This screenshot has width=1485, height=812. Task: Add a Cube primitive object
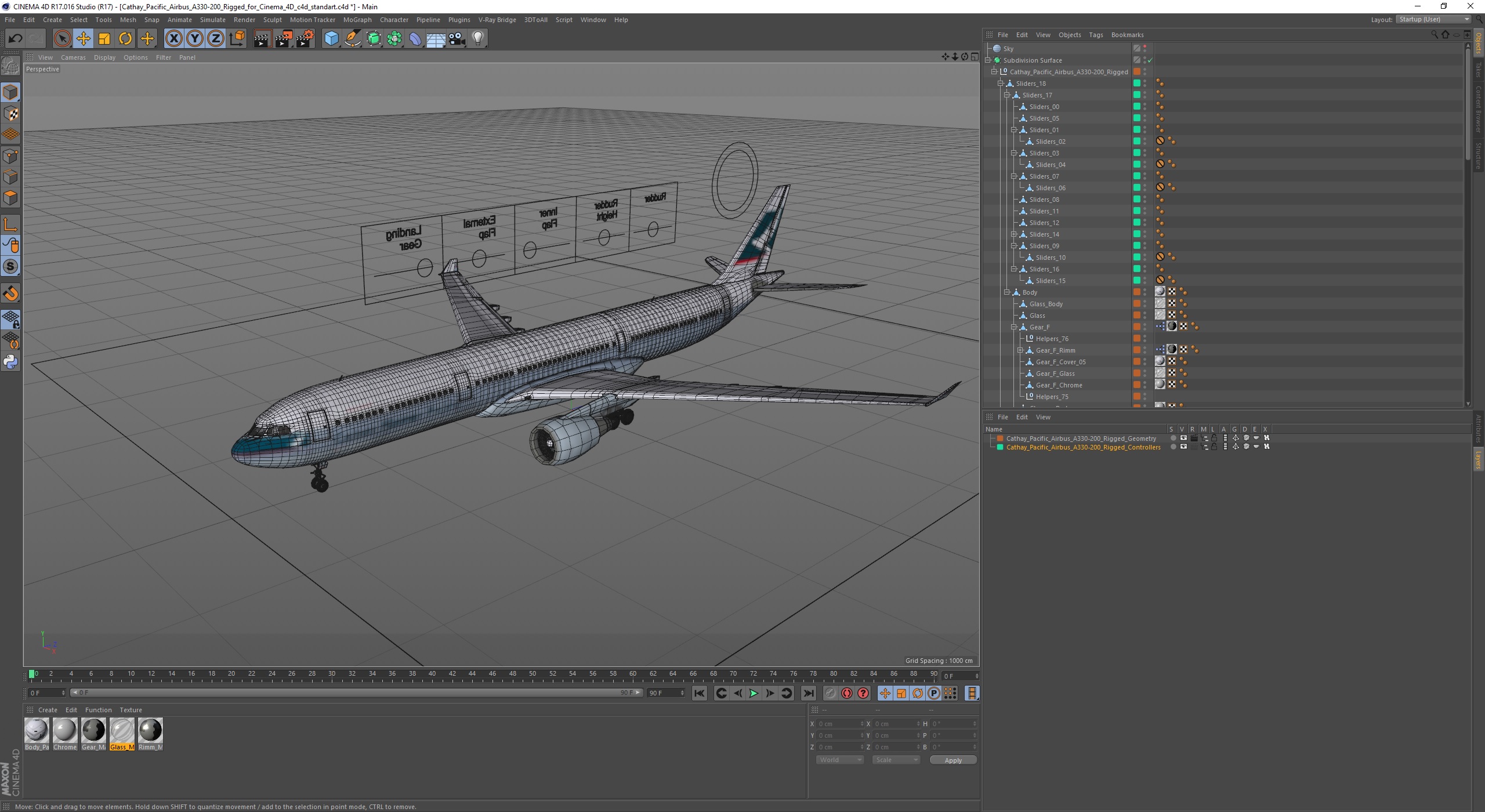[x=331, y=39]
